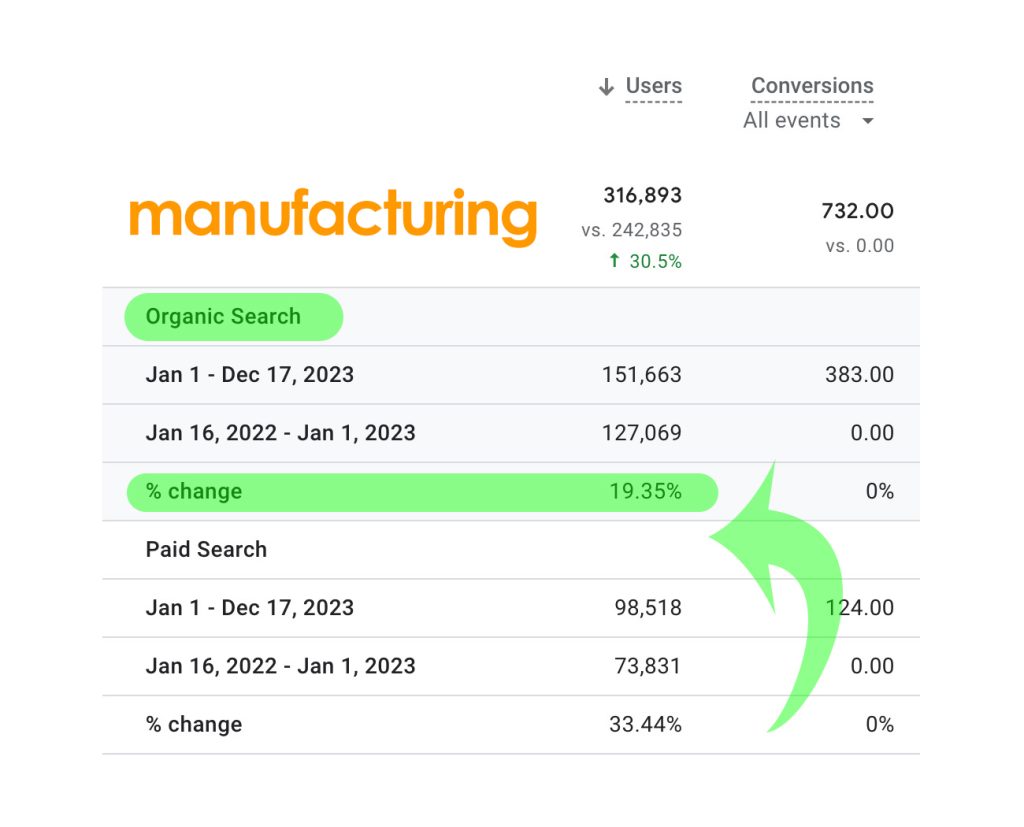Click organic conversions value 383.00
1024x827 pixels.
859,375
